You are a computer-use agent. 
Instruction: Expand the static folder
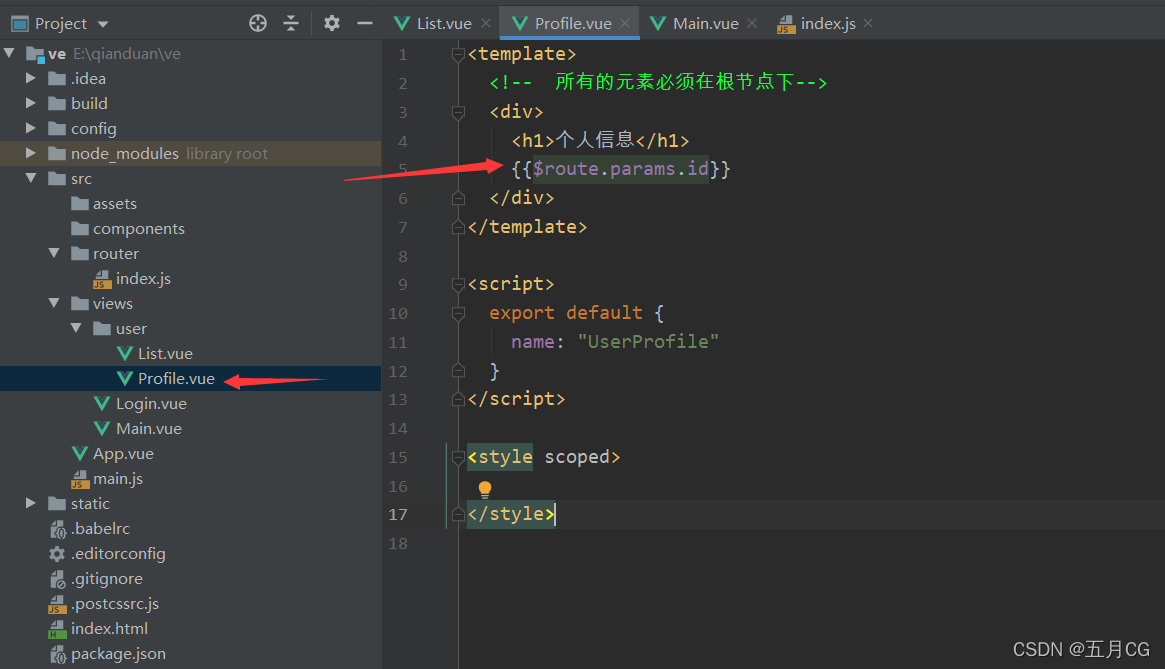click(x=30, y=503)
